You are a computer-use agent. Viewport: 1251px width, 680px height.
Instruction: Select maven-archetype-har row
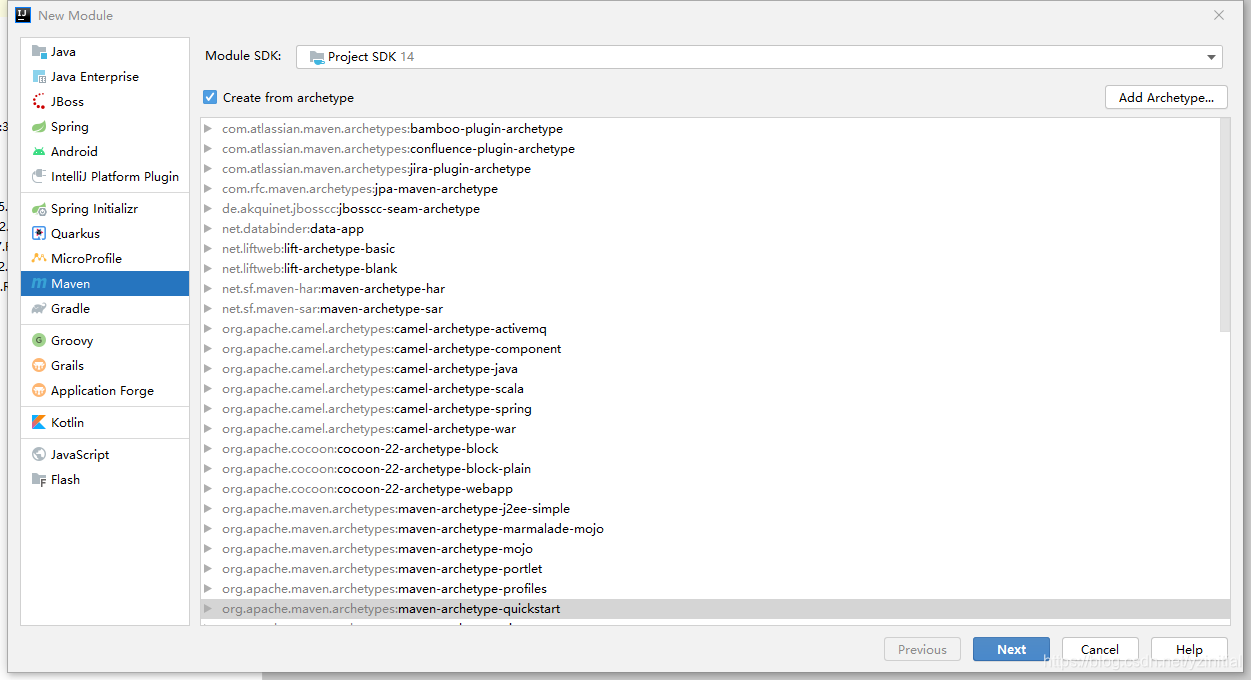pos(710,289)
